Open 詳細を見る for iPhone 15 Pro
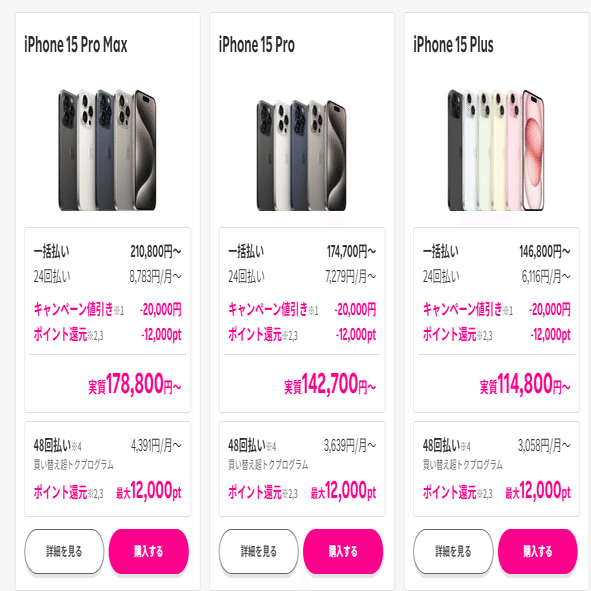 click(259, 551)
